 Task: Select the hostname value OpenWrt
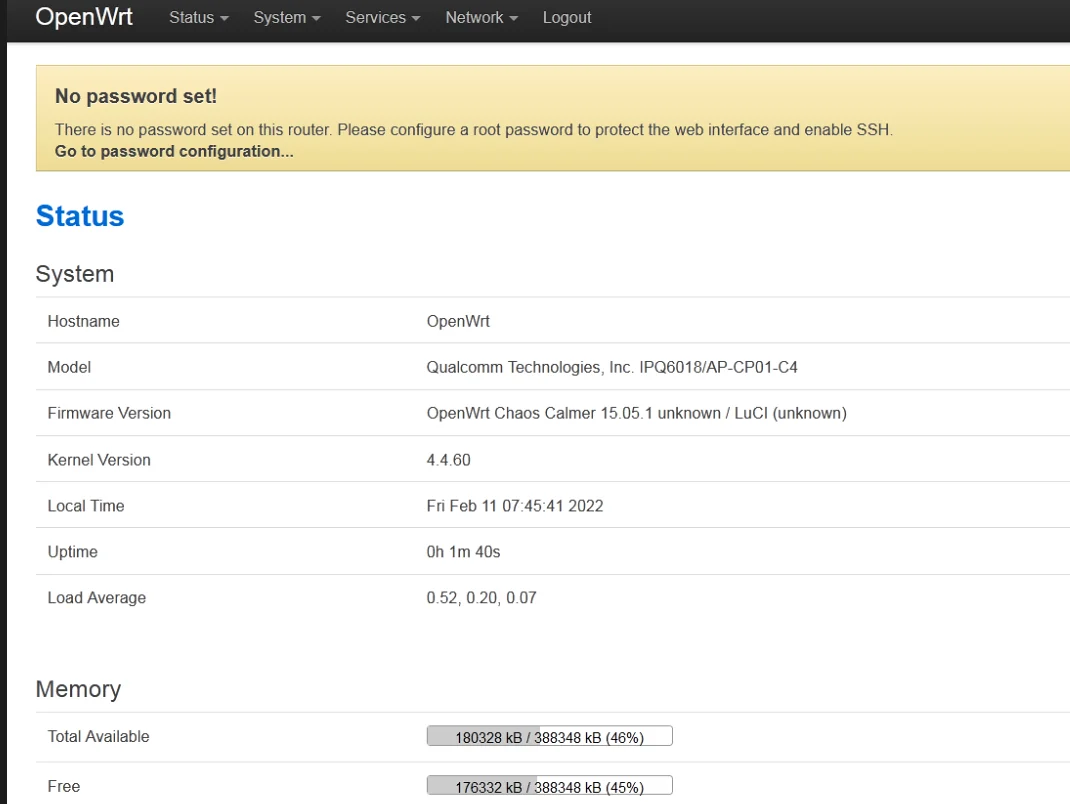458,321
